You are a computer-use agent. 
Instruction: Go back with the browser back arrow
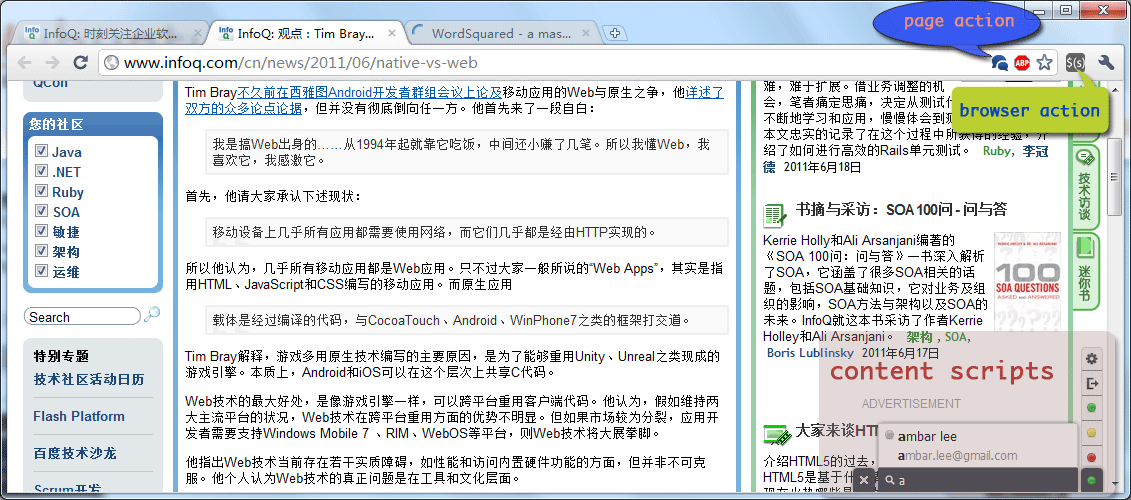(x=25, y=63)
